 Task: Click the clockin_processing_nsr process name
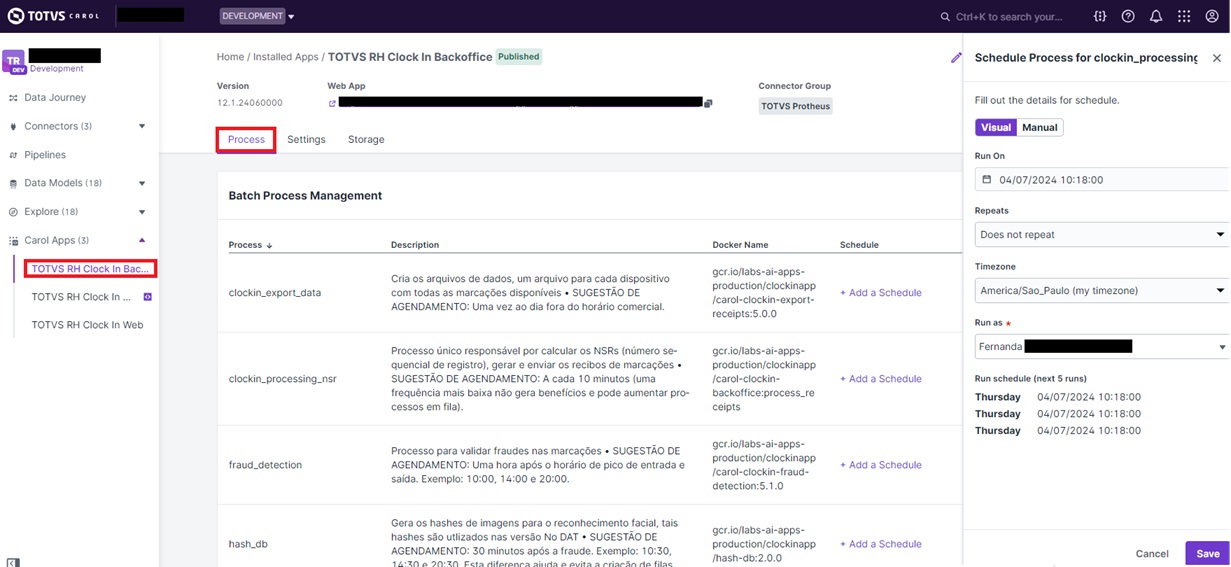tap(282, 379)
